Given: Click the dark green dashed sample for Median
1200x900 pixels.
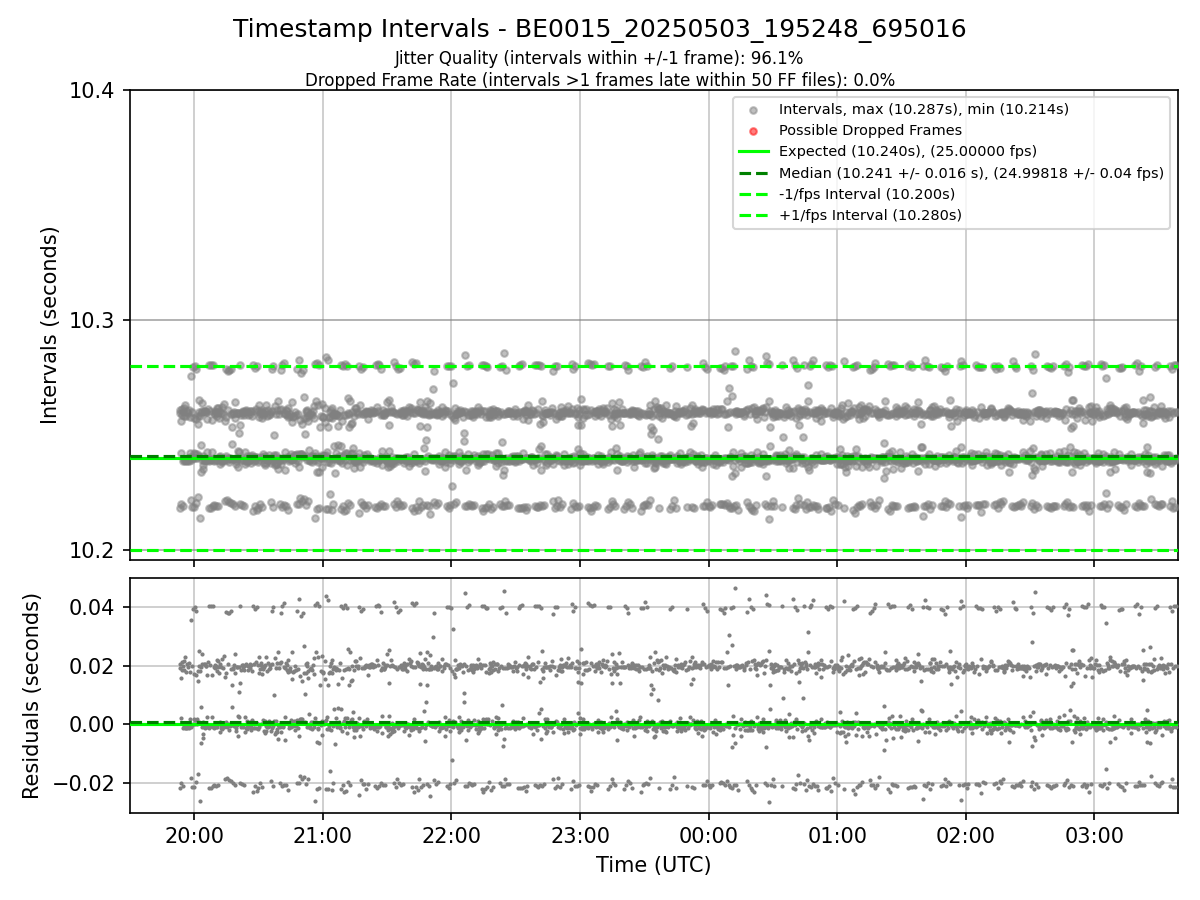Looking at the screenshot, I should [x=754, y=173].
